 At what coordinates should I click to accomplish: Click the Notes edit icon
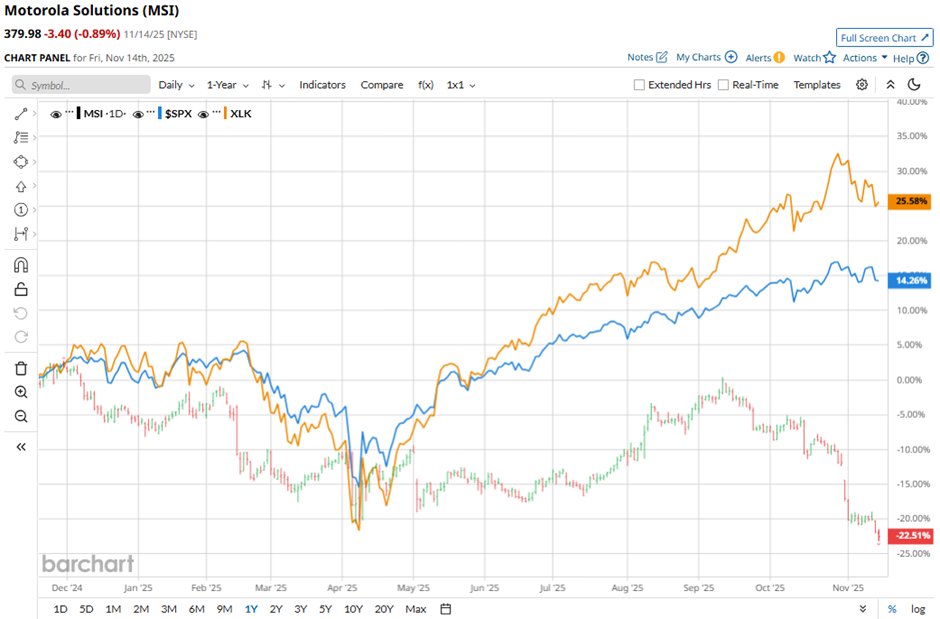662,57
